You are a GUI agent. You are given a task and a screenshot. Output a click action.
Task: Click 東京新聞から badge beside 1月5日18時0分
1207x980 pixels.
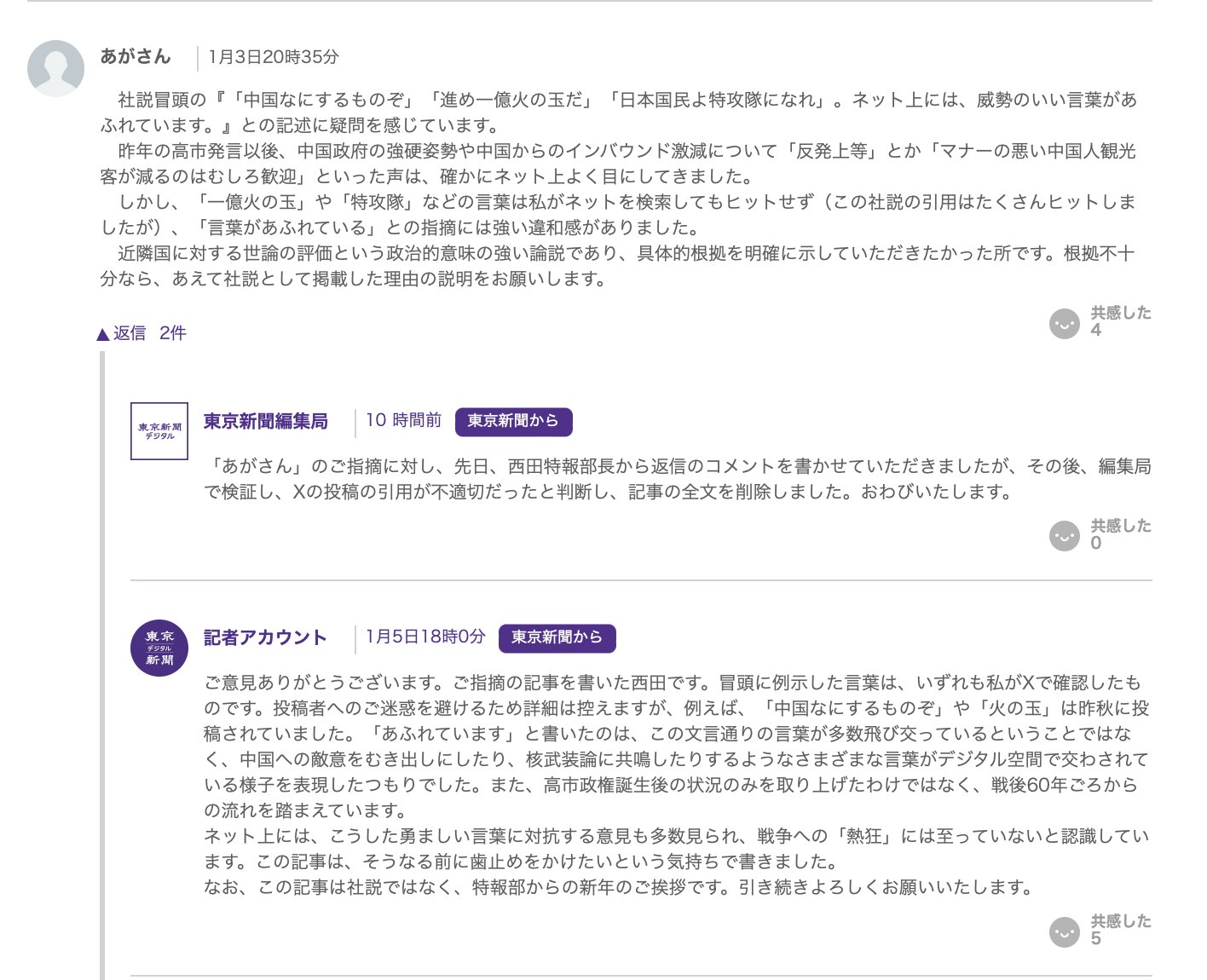point(557,637)
